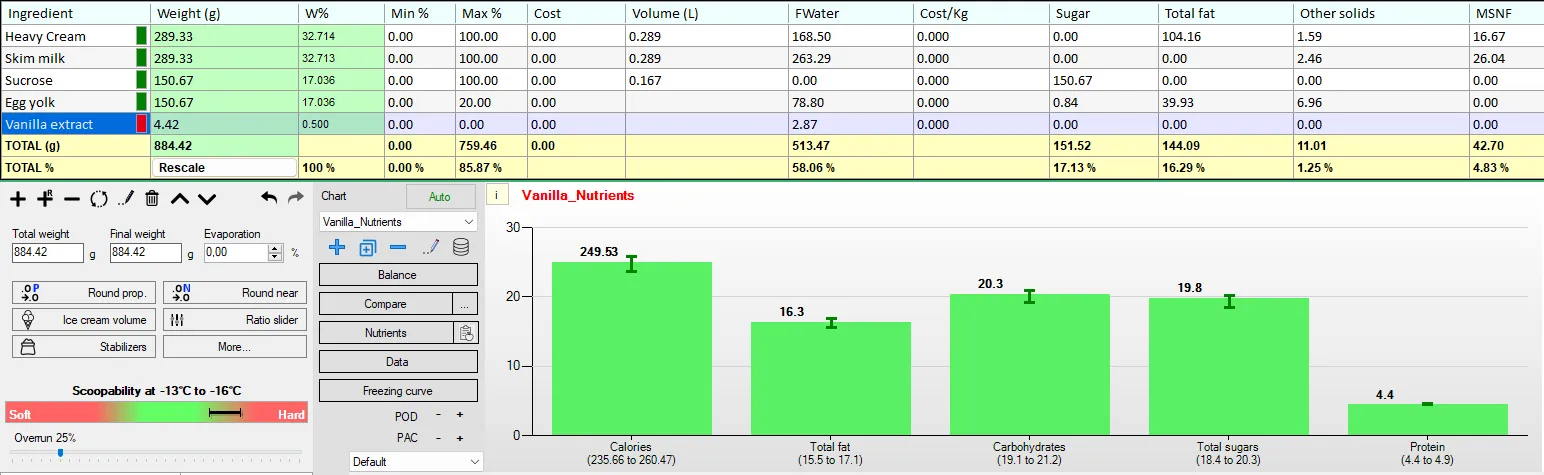
Task: Click the Weight (g) column header
Action: pyautogui.click(x=224, y=13)
